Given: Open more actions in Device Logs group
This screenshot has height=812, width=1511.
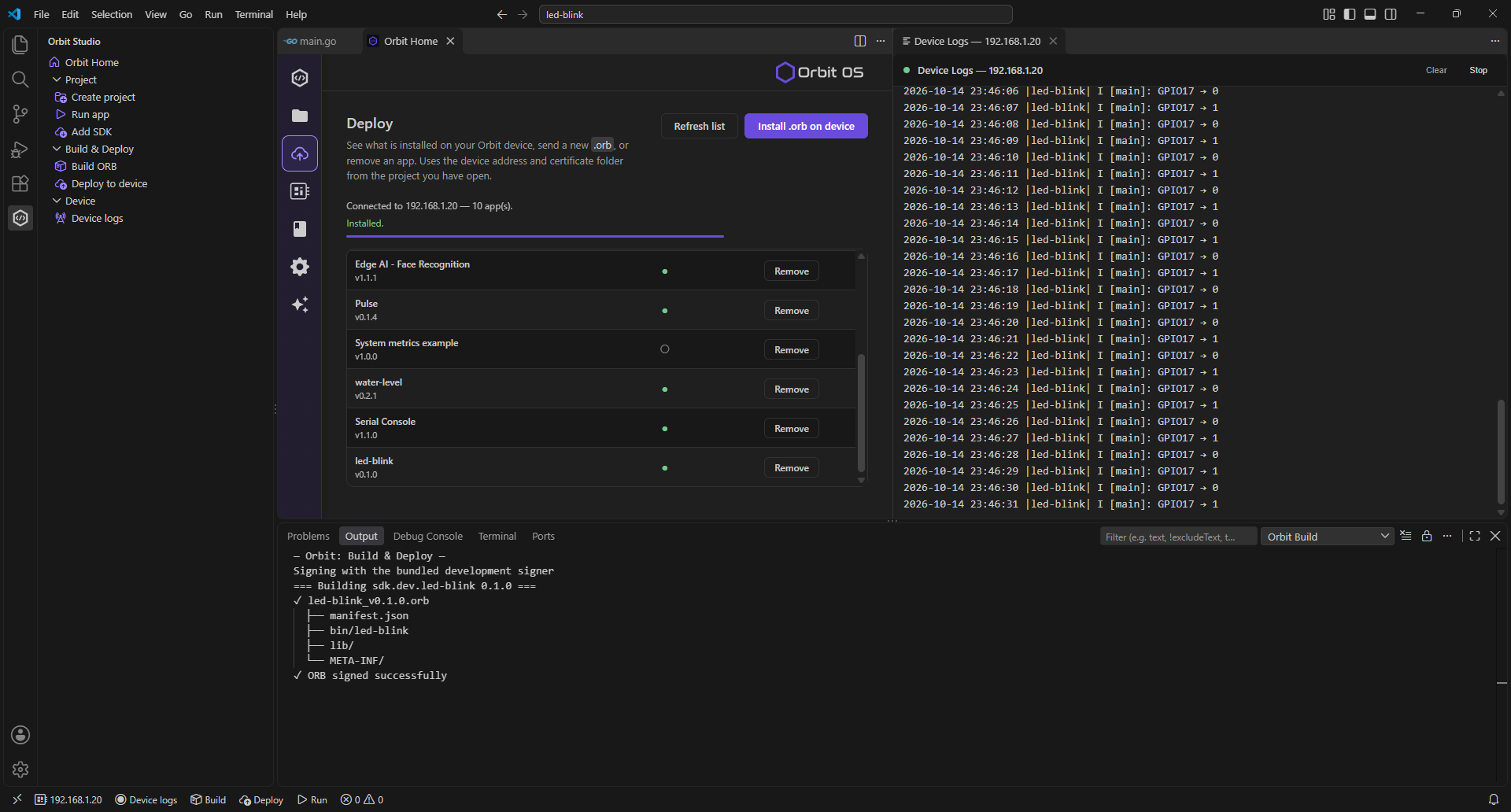Looking at the screenshot, I should 1494,41.
